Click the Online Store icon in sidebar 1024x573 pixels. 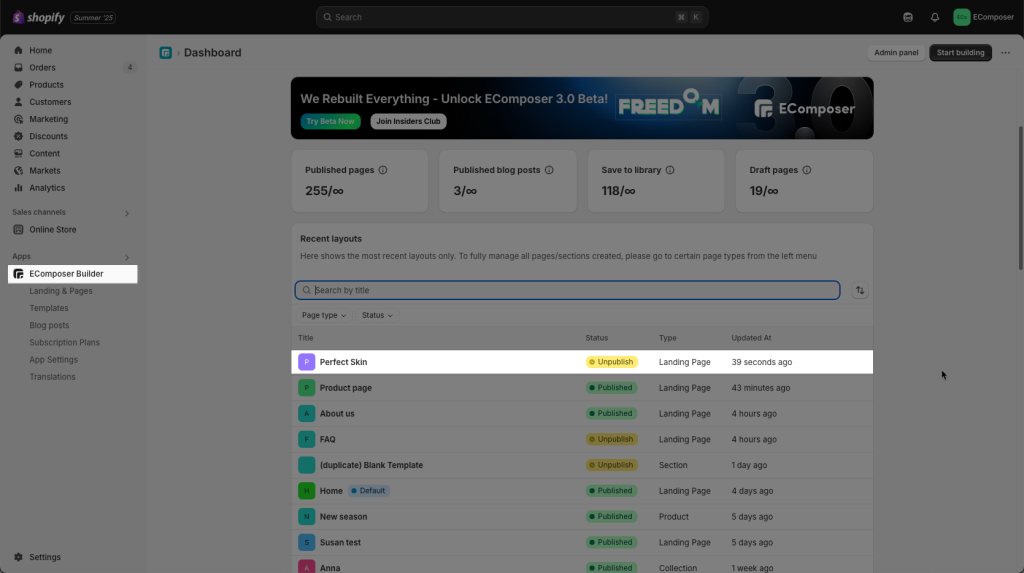[x=18, y=229]
